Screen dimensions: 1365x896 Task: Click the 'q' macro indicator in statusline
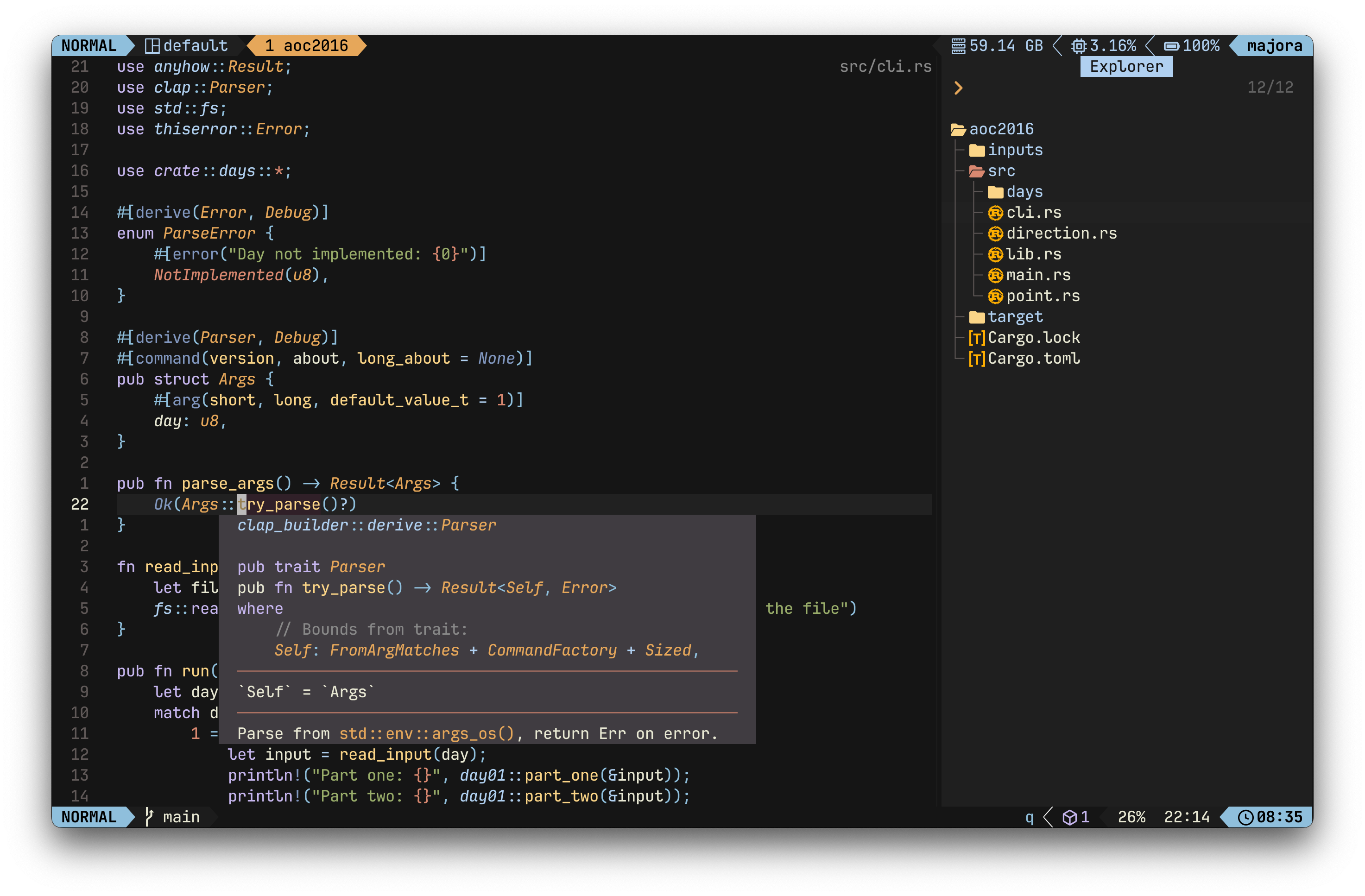click(1029, 818)
